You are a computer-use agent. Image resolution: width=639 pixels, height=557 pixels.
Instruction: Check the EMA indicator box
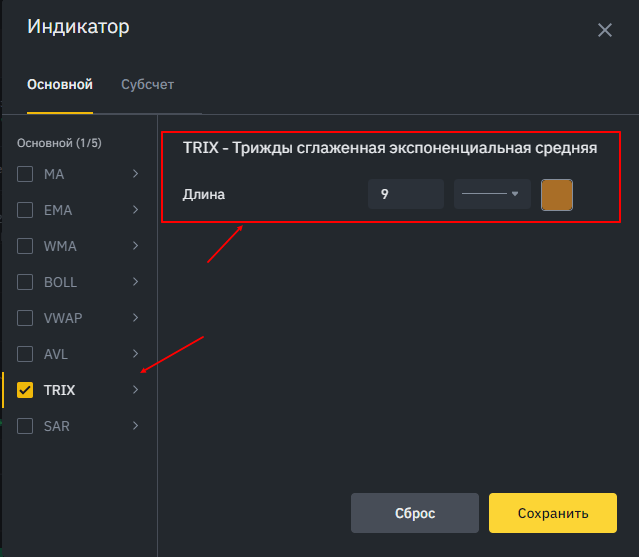tap(26, 211)
